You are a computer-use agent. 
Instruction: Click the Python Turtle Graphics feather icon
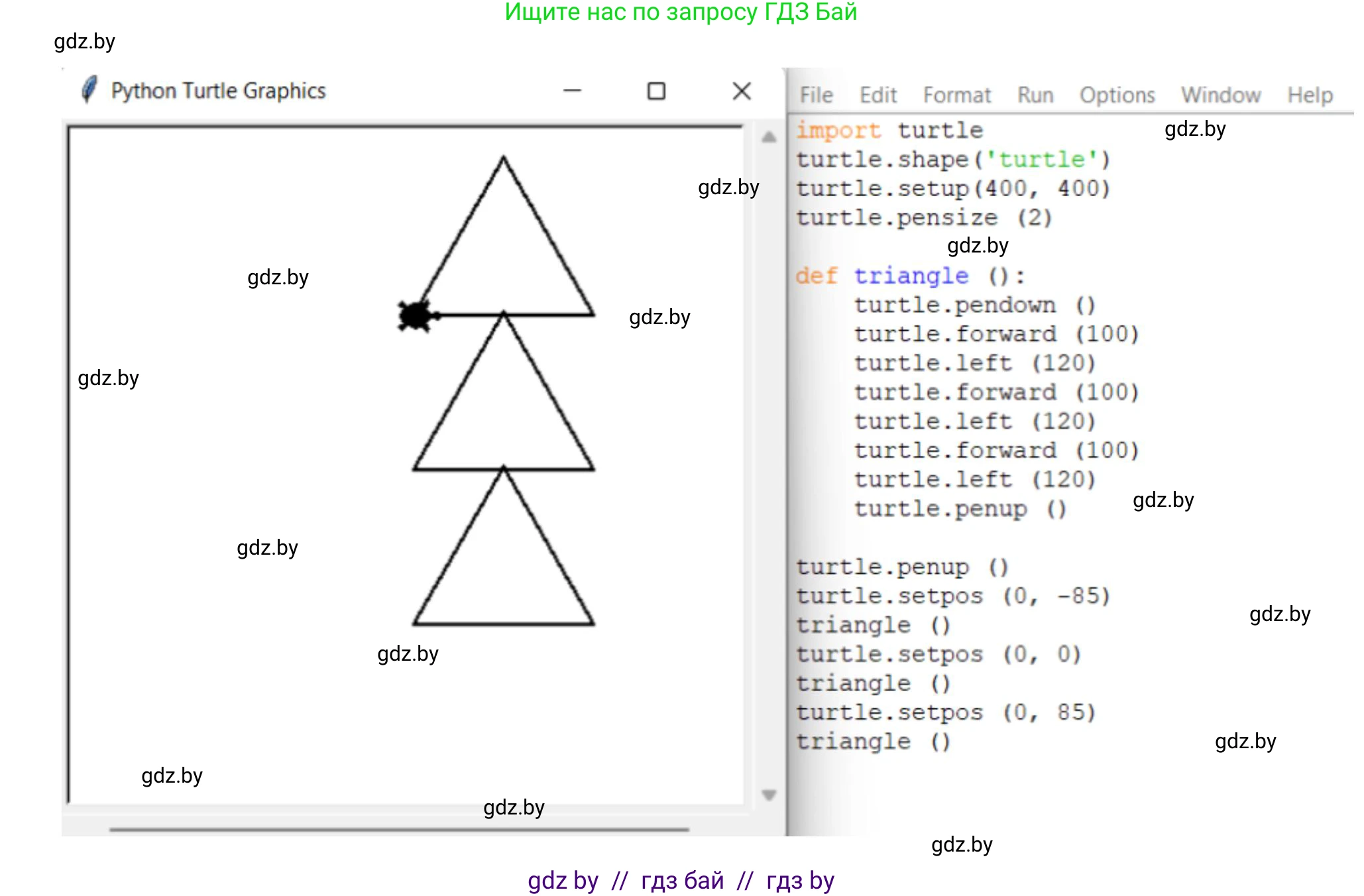[89, 89]
